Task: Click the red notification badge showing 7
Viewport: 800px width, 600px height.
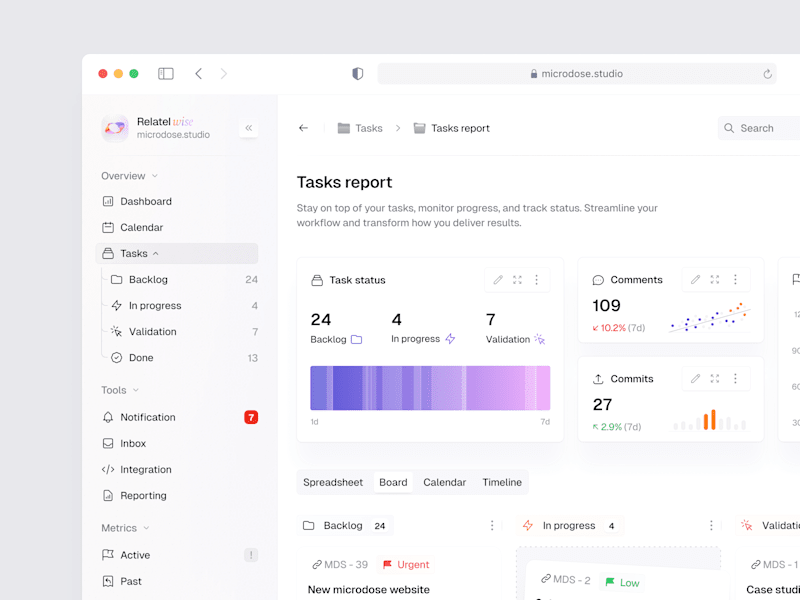Action: [251, 417]
